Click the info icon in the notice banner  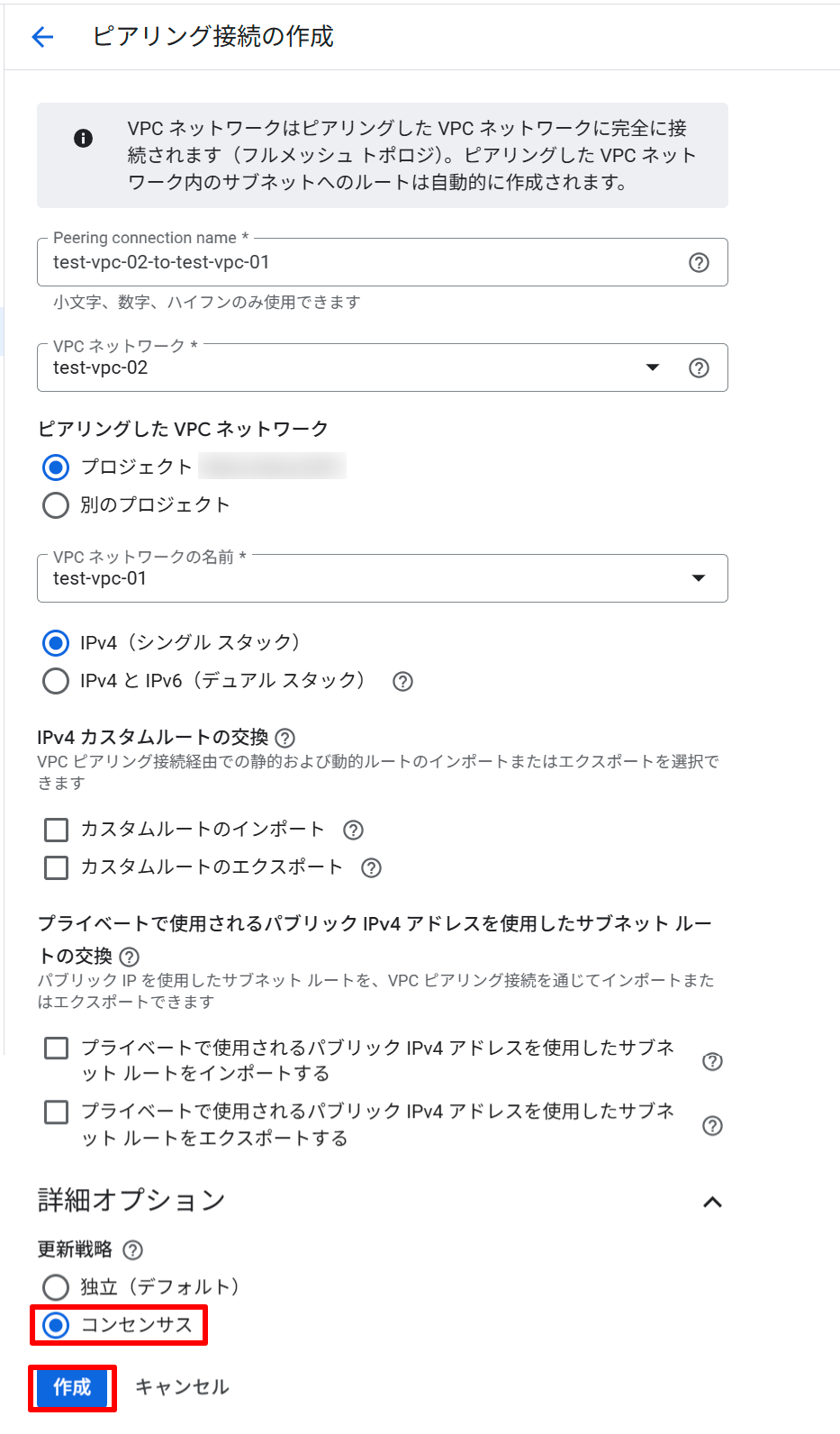84,140
